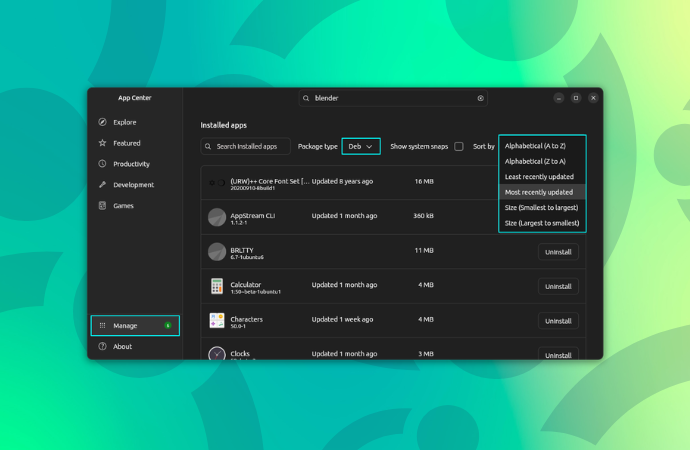Click the About question mark icon
This screenshot has height=450, width=690.
102,347
